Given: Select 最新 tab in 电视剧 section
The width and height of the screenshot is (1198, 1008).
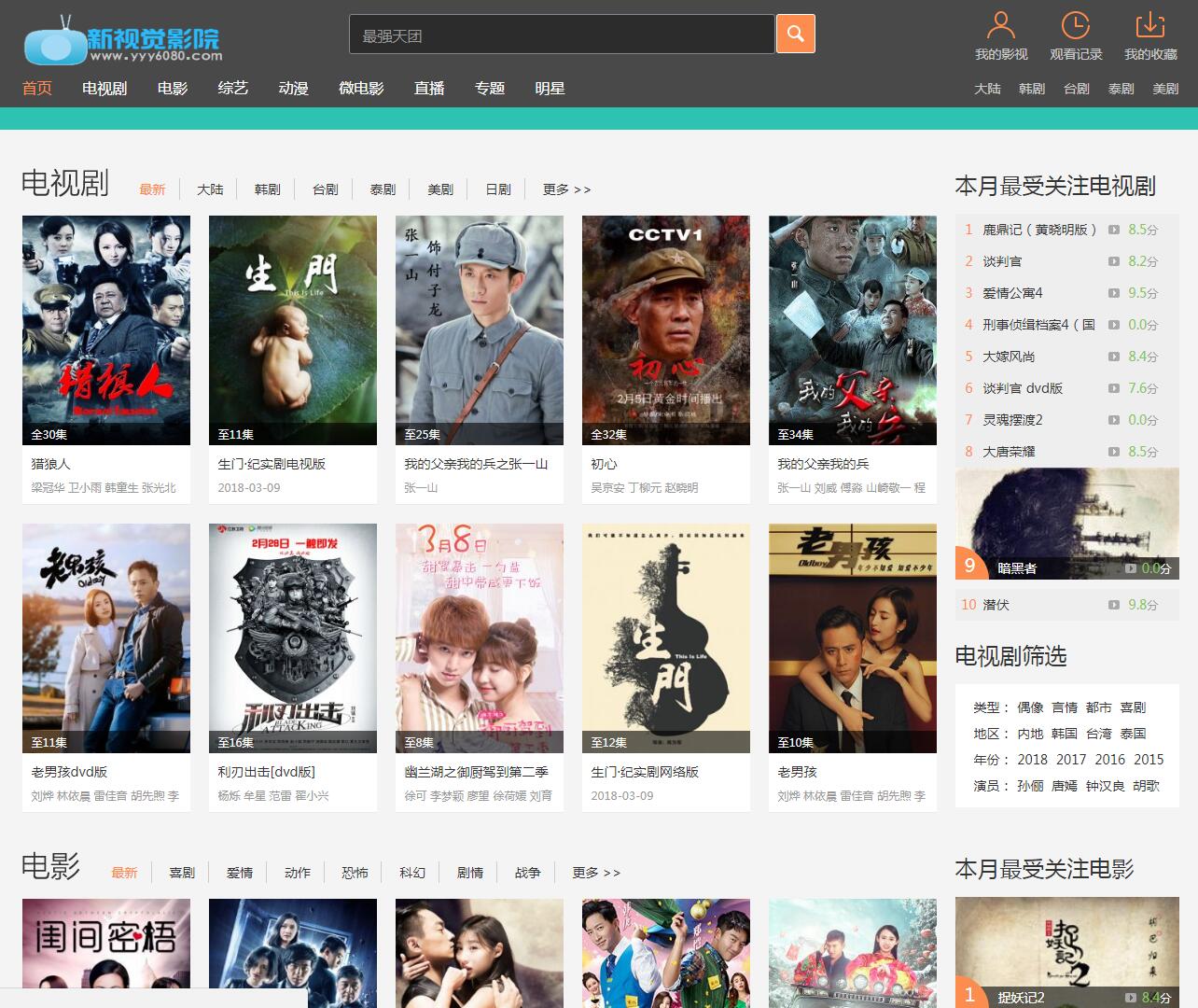Looking at the screenshot, I should tap(152, 189).
